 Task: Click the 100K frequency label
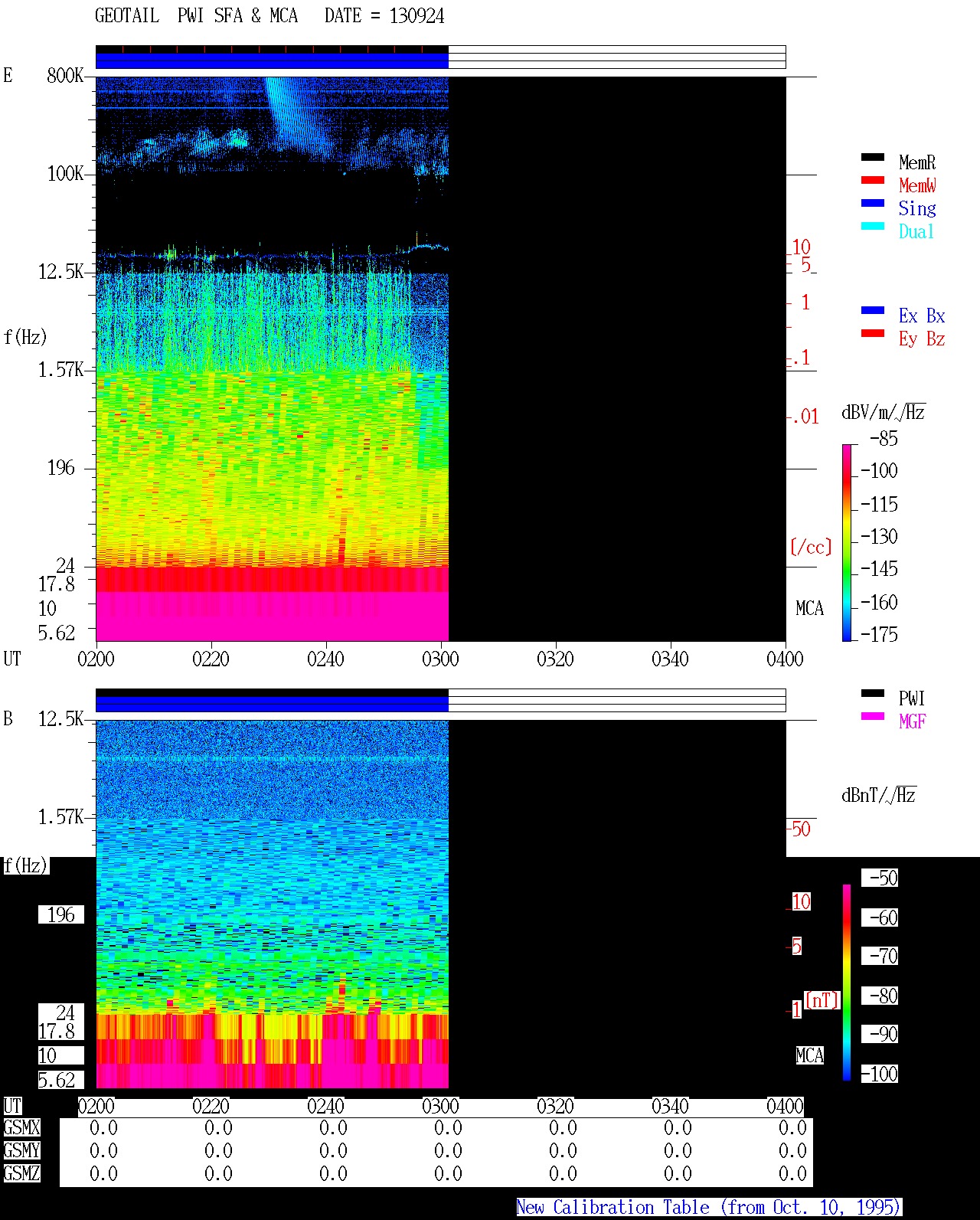point(65,173)
